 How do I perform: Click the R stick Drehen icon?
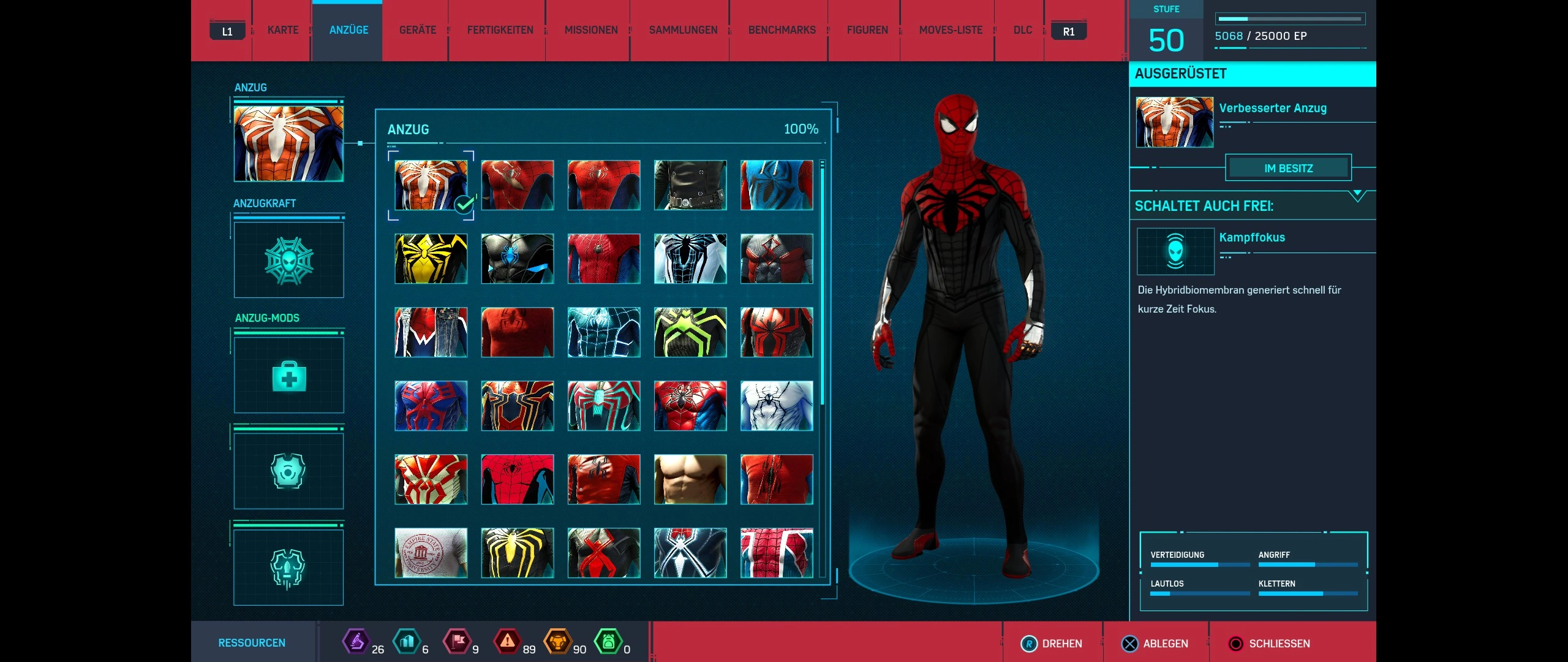point(1029,644)
